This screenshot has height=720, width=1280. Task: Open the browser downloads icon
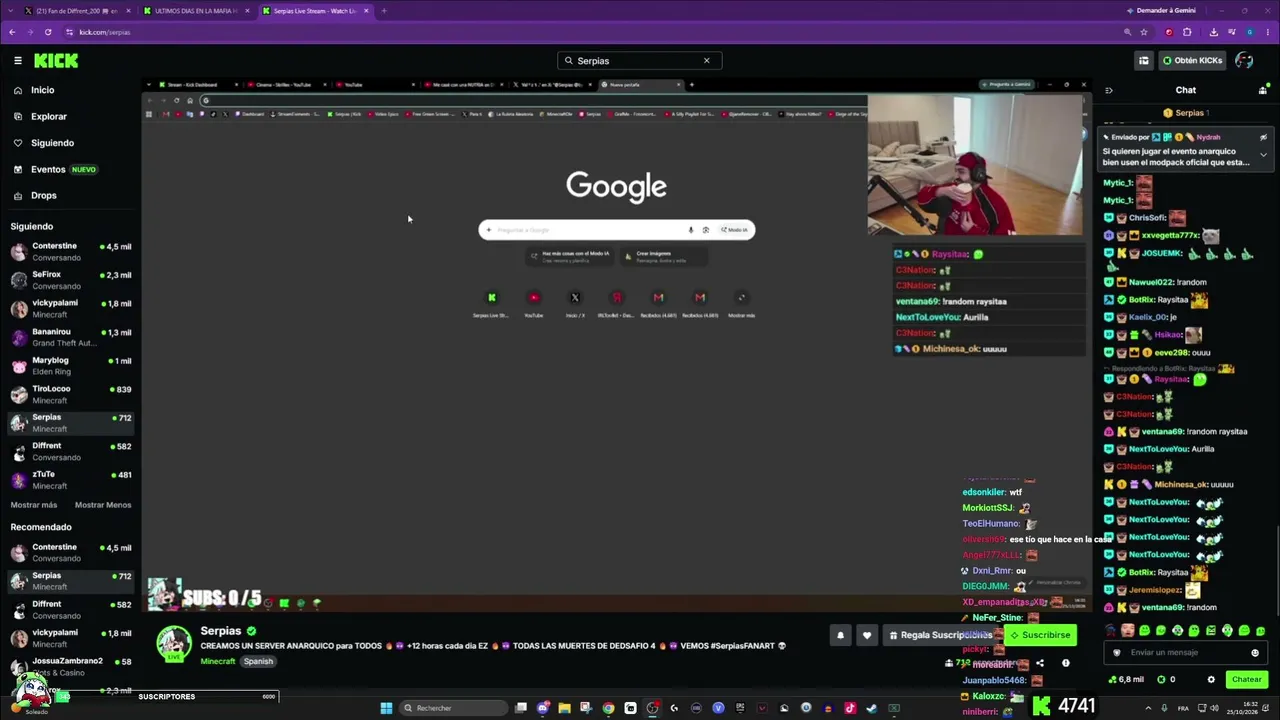(1214, 32)
